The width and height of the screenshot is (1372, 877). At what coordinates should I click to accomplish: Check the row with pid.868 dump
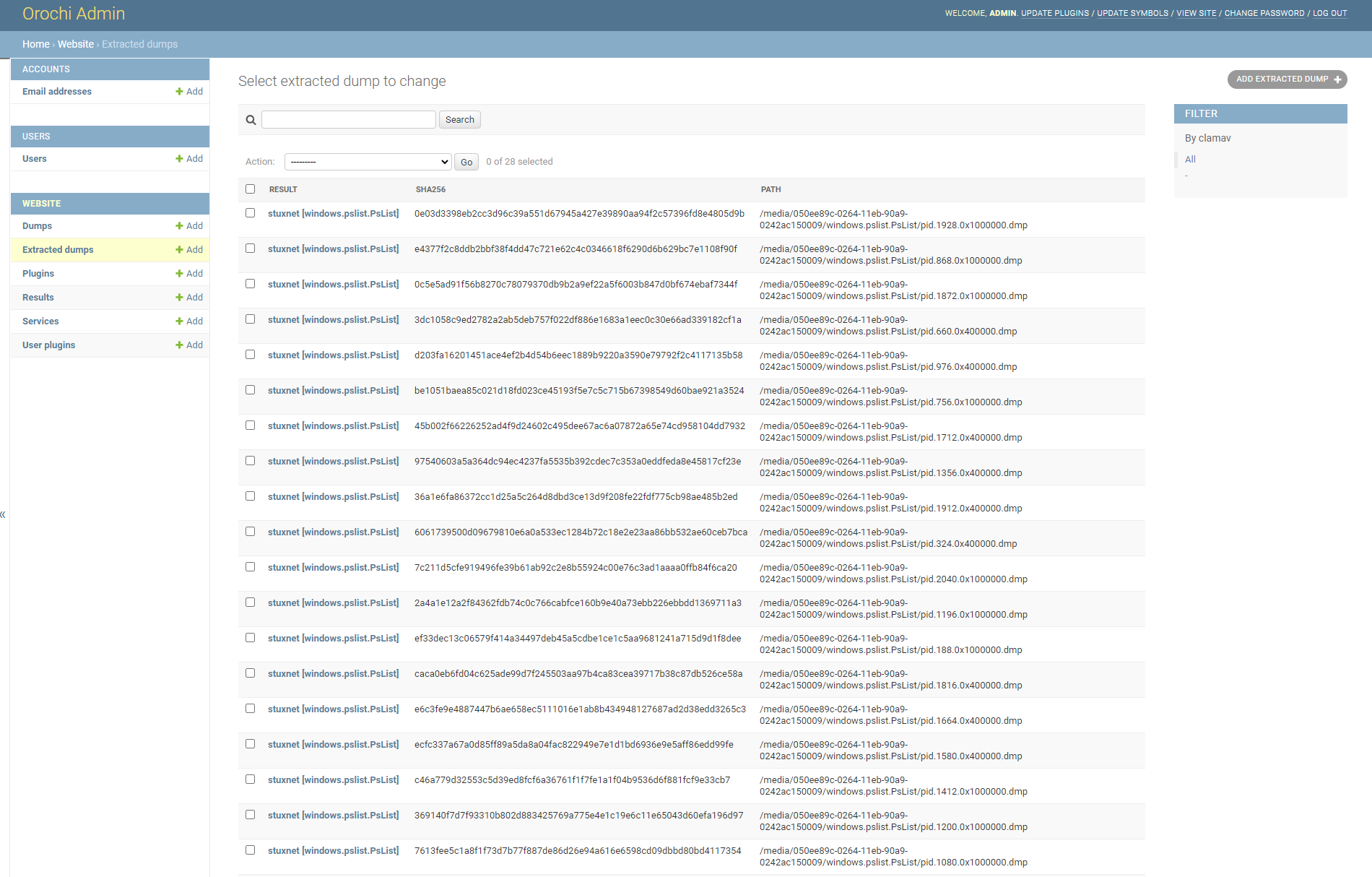click(251, 249)
